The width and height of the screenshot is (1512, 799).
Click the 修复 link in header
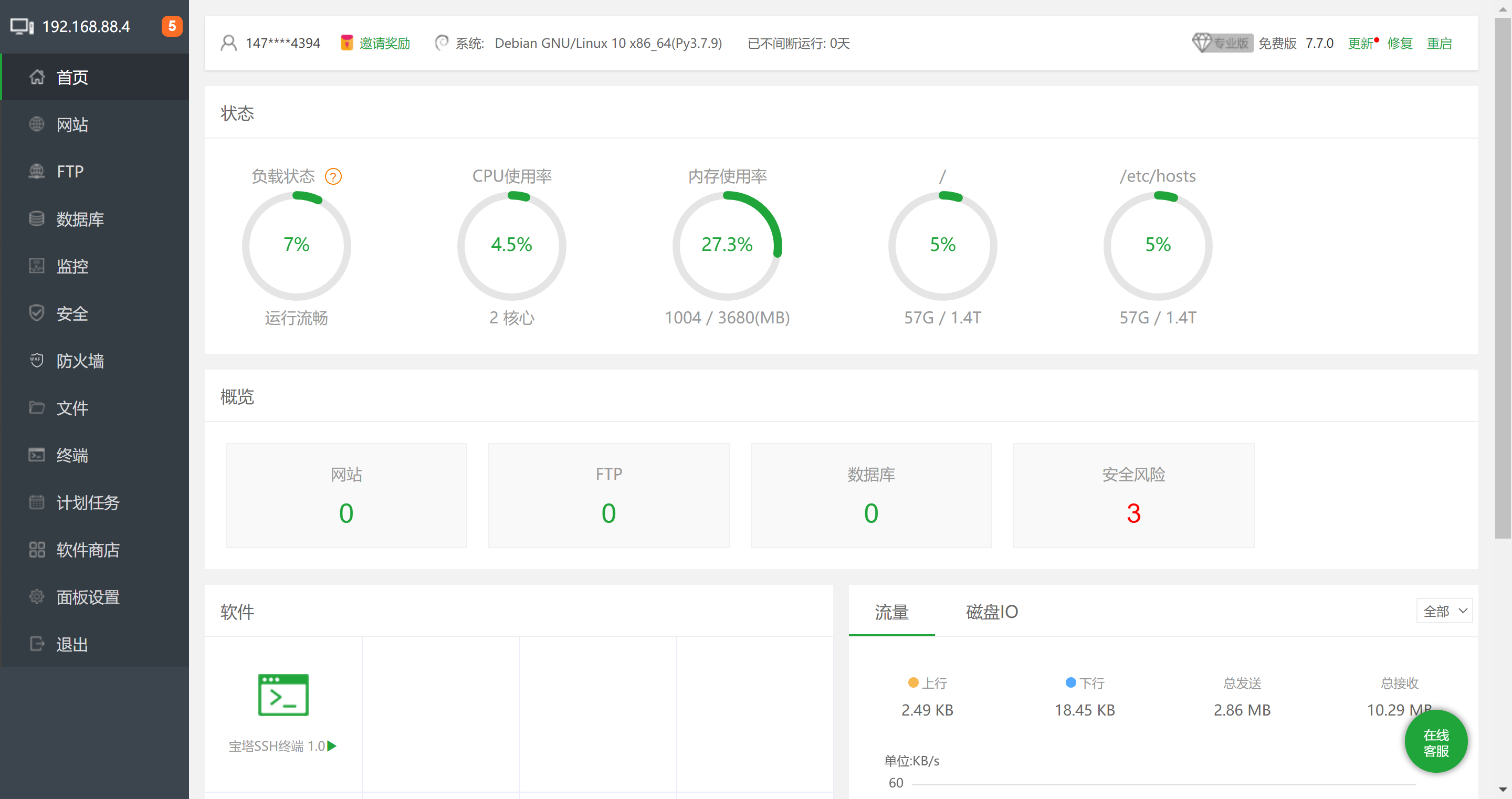pos(1400,43)
